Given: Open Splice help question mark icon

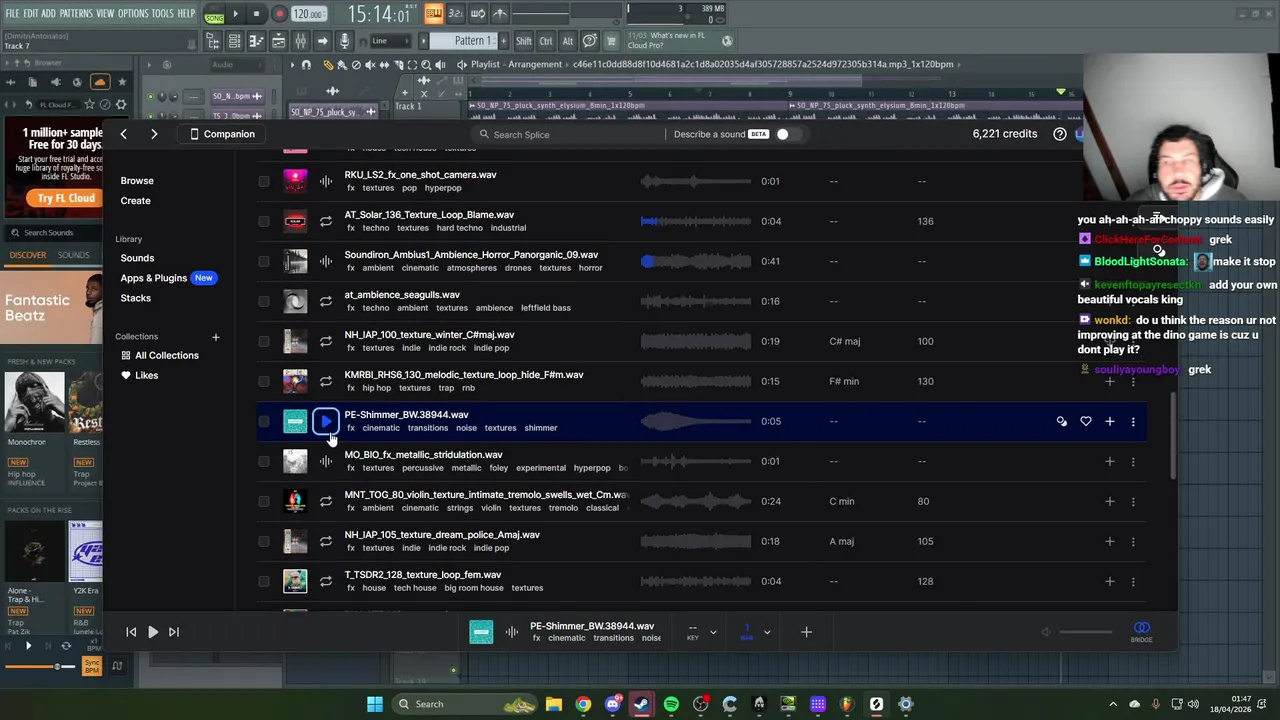Looking at the screenshot, I should [x=1060, y=134].
